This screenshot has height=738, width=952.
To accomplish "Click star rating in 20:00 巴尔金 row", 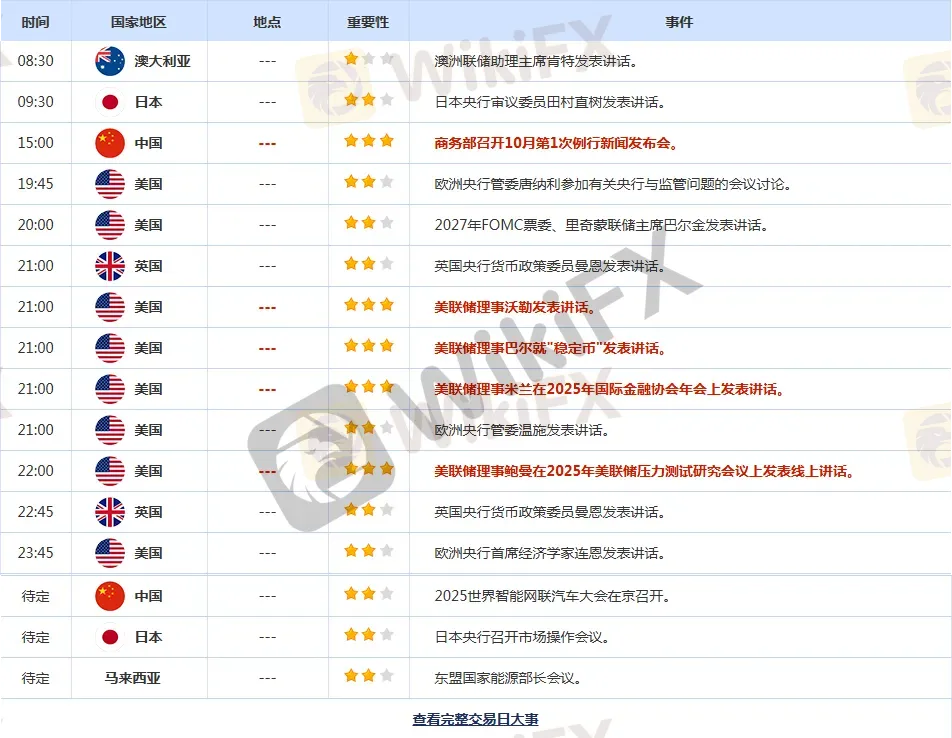I will coord(369,223).
